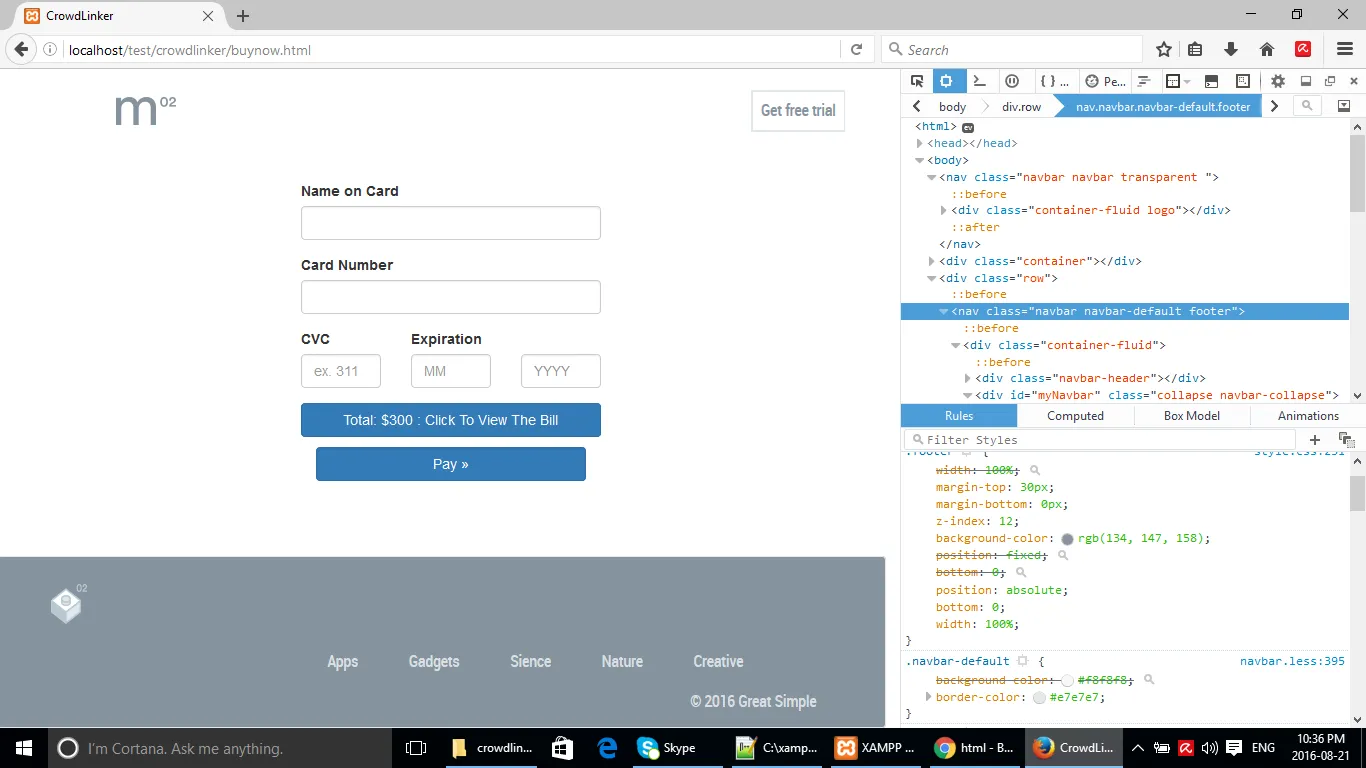
Task: Click the MM expiration field
Action: tap(451, 371)
